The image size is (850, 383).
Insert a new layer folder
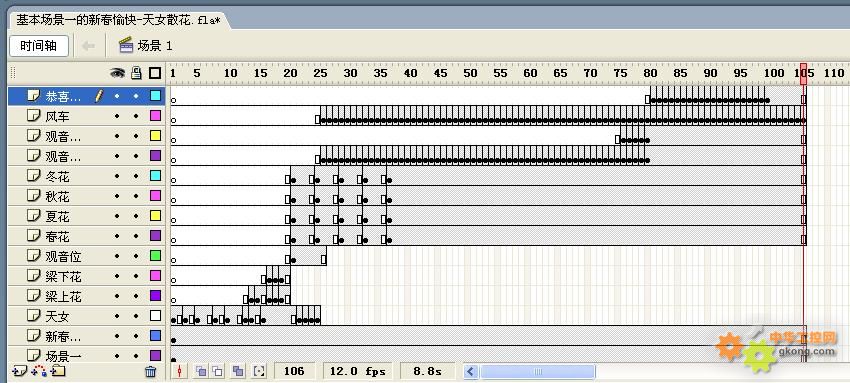point(58,371)
